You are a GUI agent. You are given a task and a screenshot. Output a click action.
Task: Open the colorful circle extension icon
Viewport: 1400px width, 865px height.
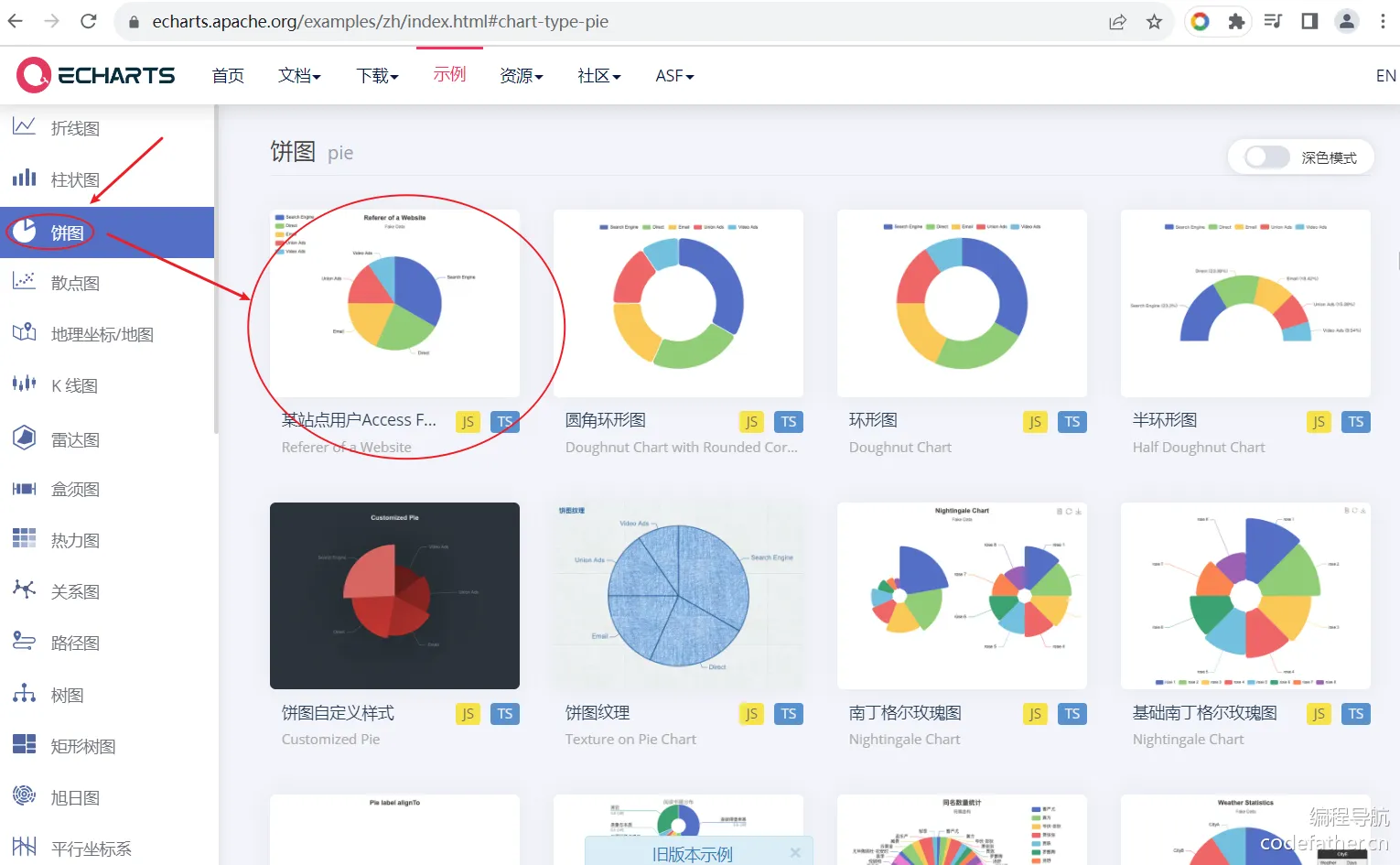[x=1200, y=21]
